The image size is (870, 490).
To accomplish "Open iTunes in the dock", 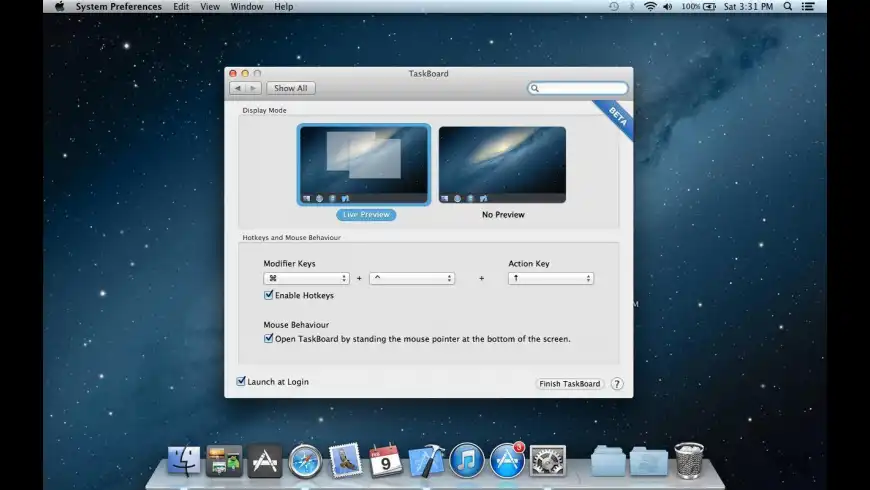I will tap(467, 461).
